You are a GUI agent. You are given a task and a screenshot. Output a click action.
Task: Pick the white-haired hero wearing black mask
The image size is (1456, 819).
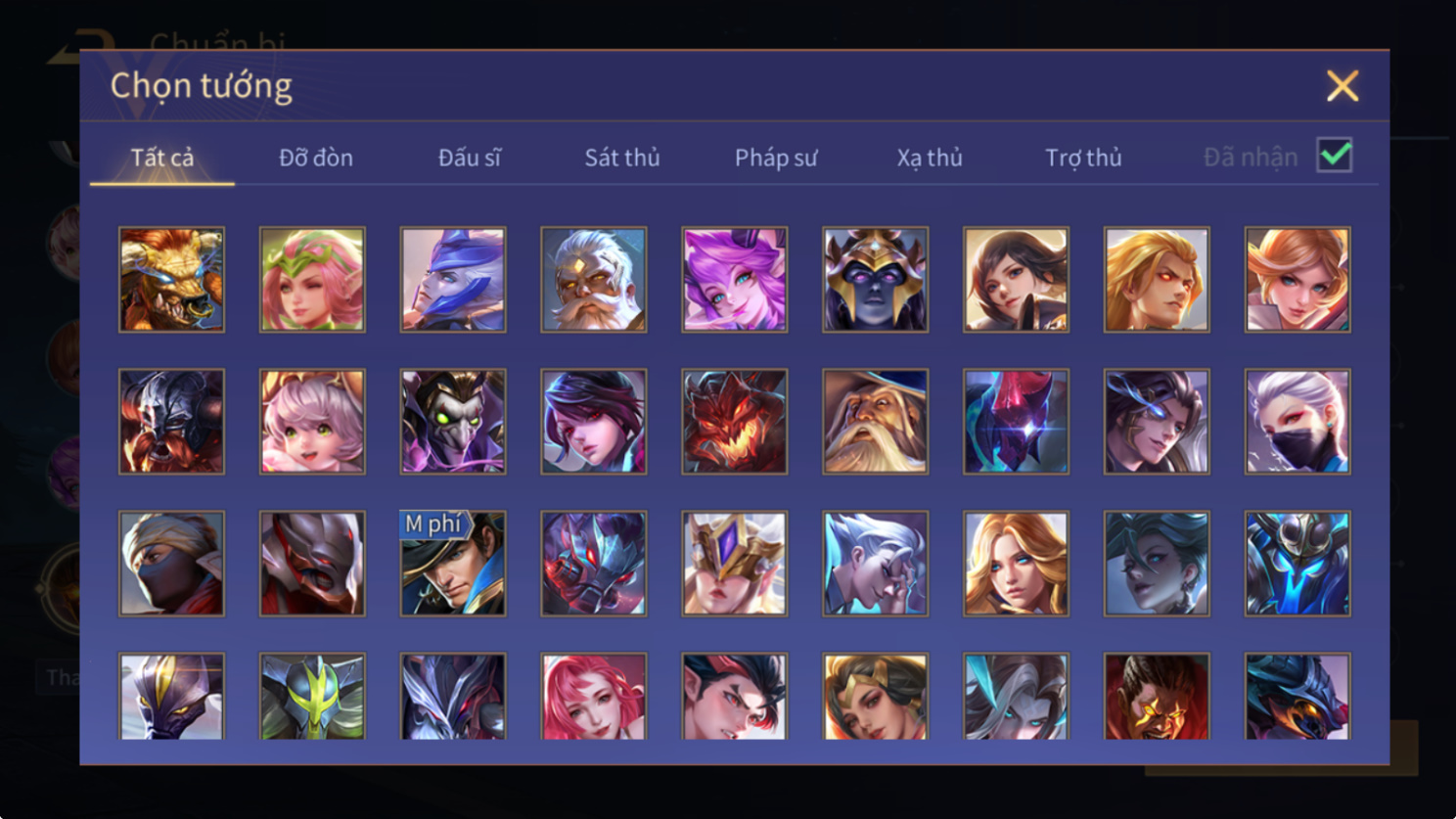tap(1297, 422)
